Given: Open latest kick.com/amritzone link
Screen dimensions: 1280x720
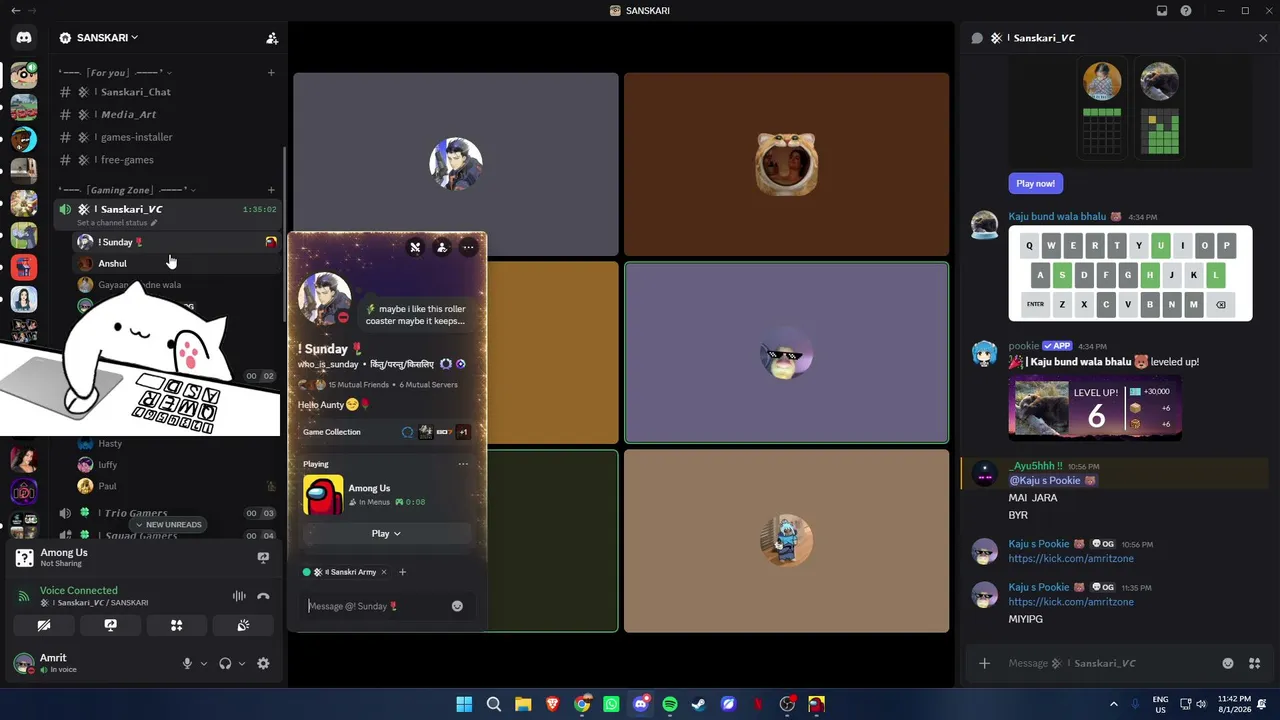Looking at the screenshot, I should pyautogui.click(x=1071, y=602).
